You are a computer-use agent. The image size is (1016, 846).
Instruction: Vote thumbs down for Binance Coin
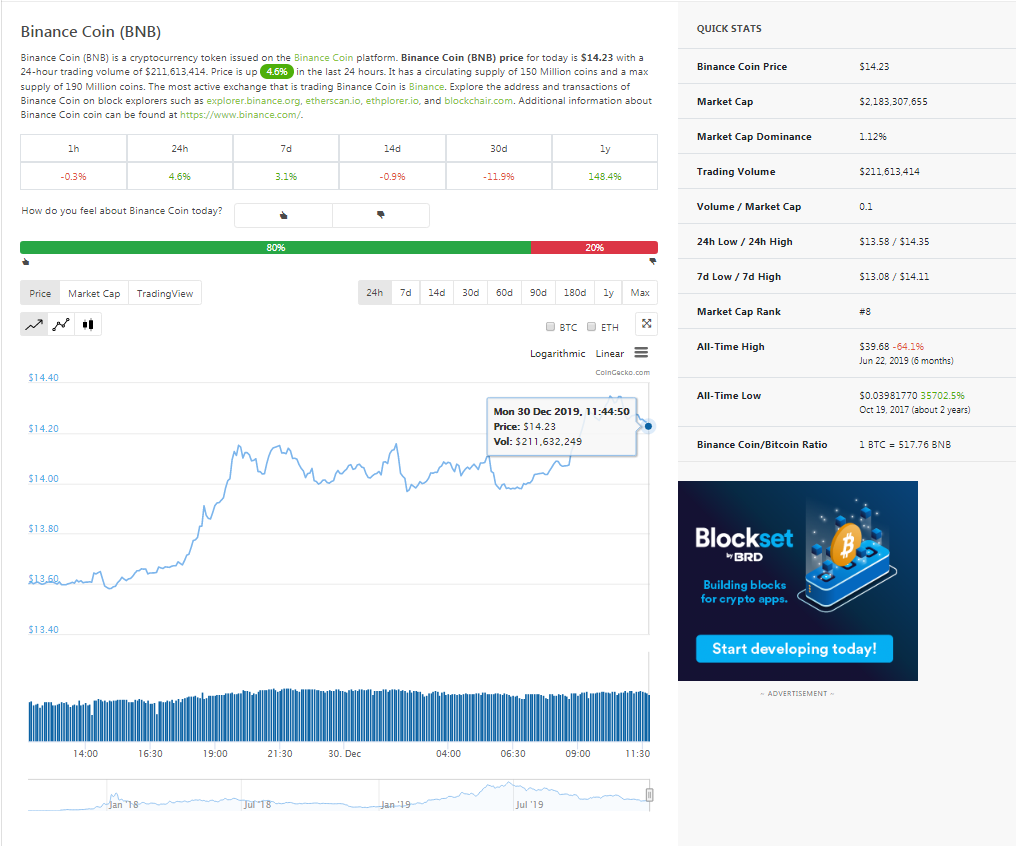(381, 215)
